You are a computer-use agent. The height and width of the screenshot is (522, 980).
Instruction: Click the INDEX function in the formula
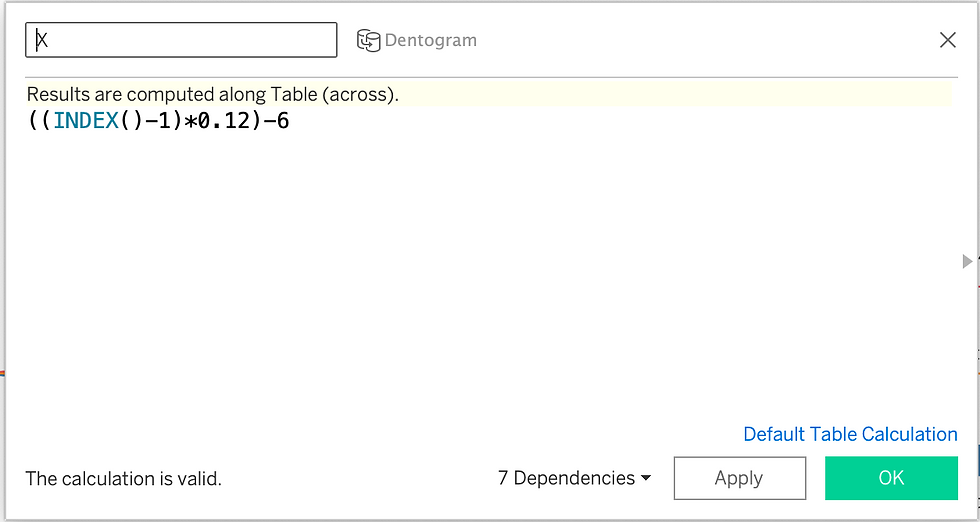coord(86,120)
